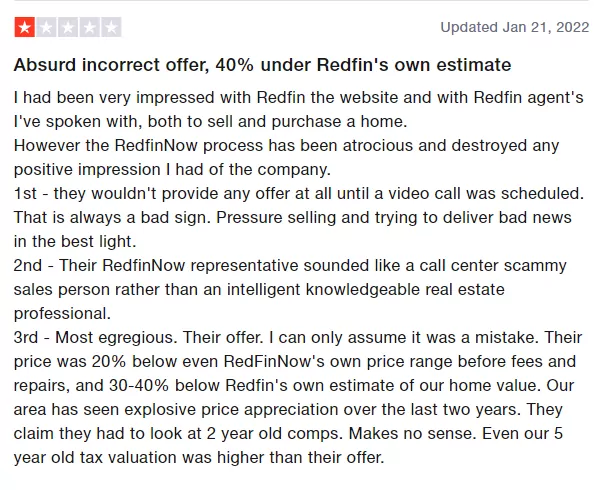Click the last line 'year old tax valuation'
This screenshot has height=490, width=603.
click(199, 457)
